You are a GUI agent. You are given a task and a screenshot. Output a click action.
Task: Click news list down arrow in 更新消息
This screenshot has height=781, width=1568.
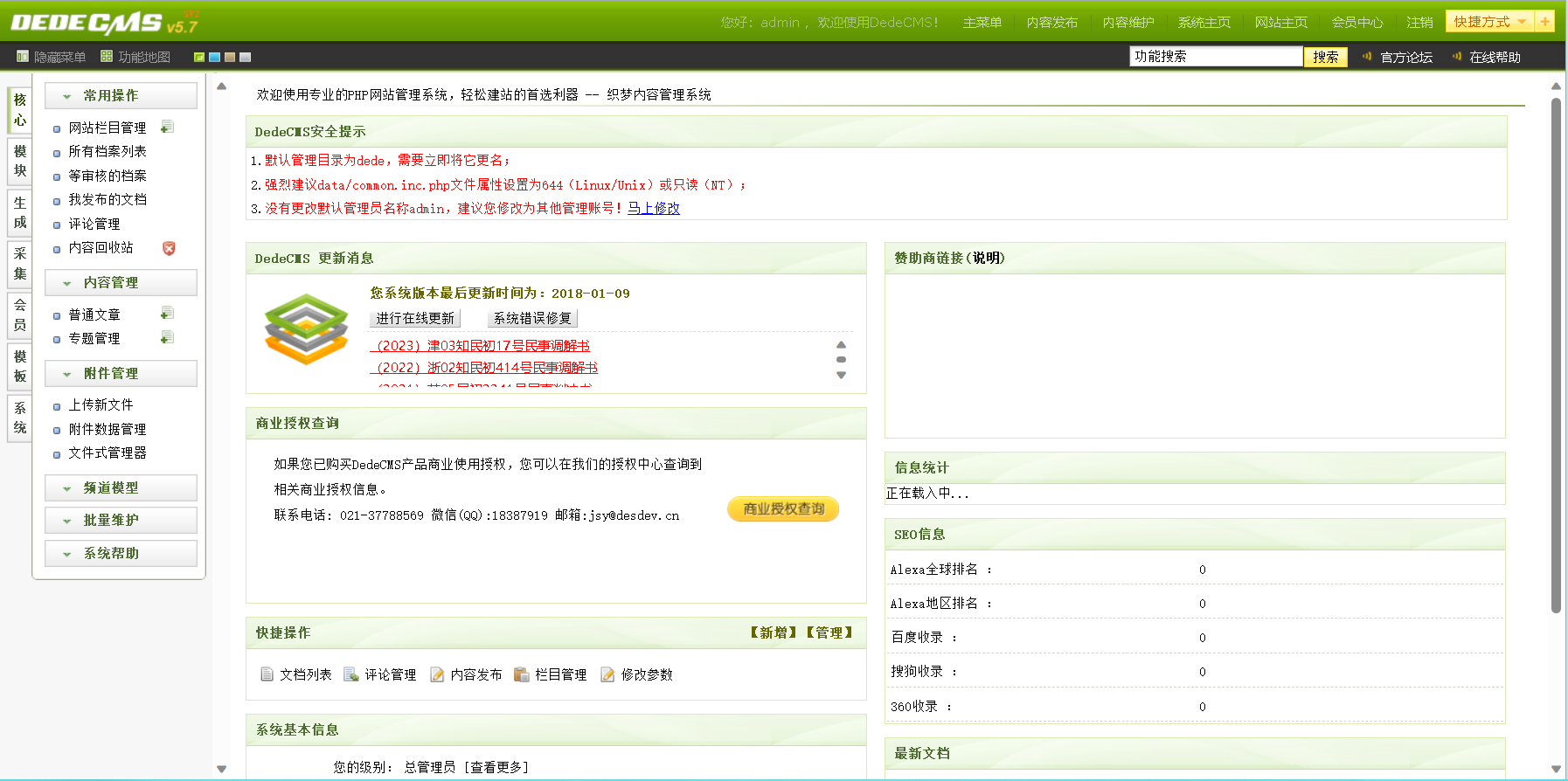click(841, 376)
